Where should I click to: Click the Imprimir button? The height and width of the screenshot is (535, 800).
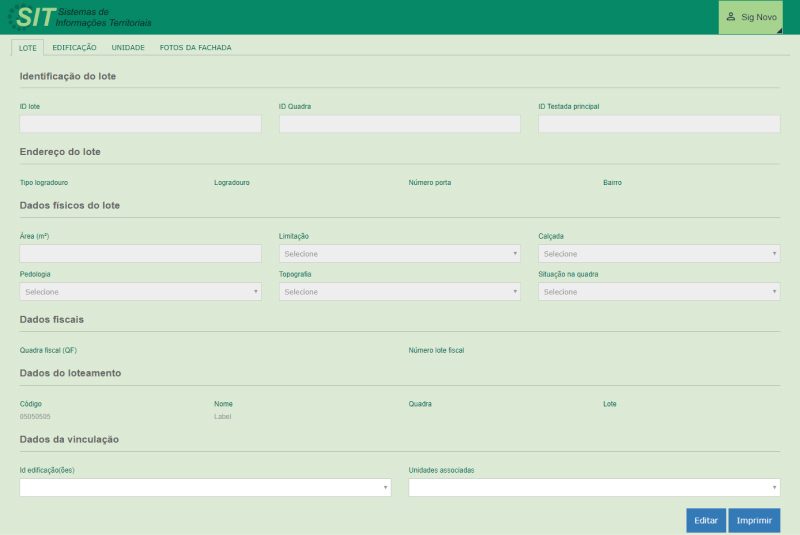pyautogui.click(x=754, y=521)
